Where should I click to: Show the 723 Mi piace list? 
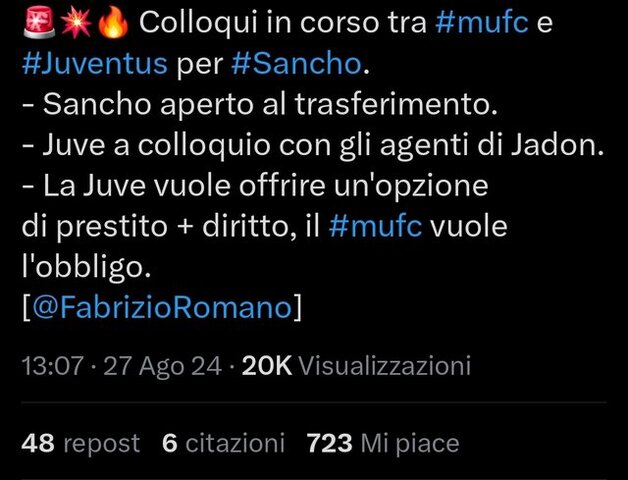382,444
